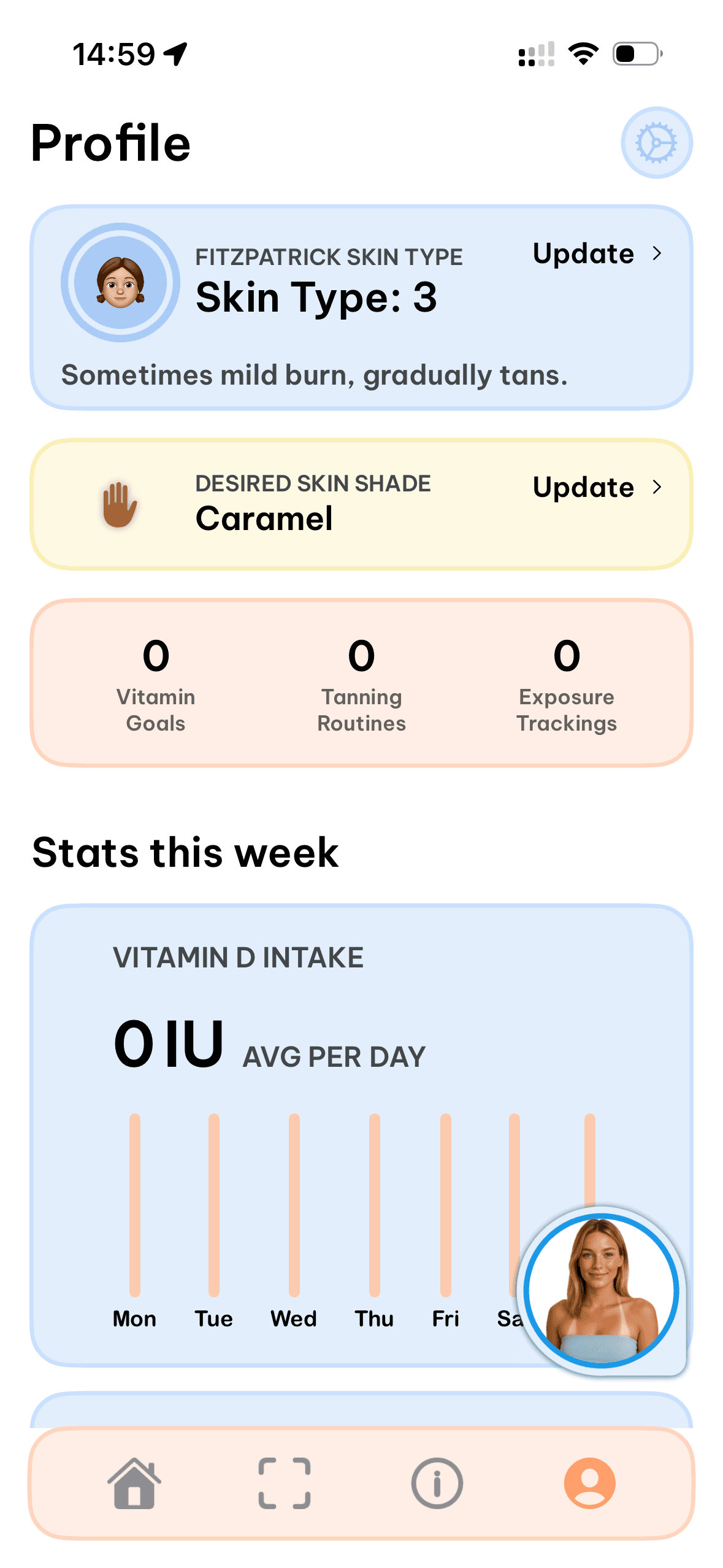Tap the Wi-Fi status icon
Viewport: 723px width, 1568px height.
pyautogui.click(x=583, y=54)
